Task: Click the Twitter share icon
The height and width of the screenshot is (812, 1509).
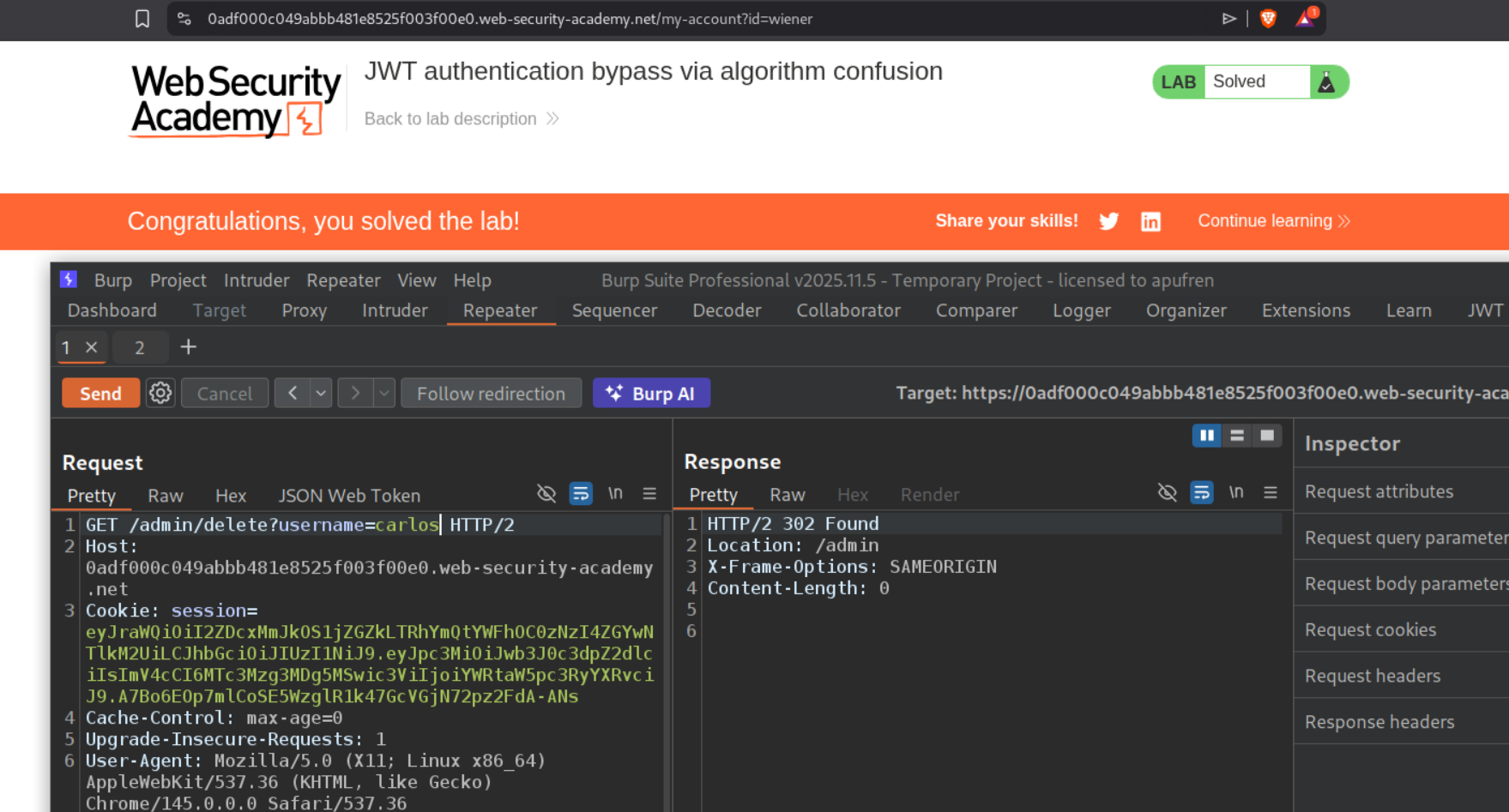Action: tap(1108, 221)
